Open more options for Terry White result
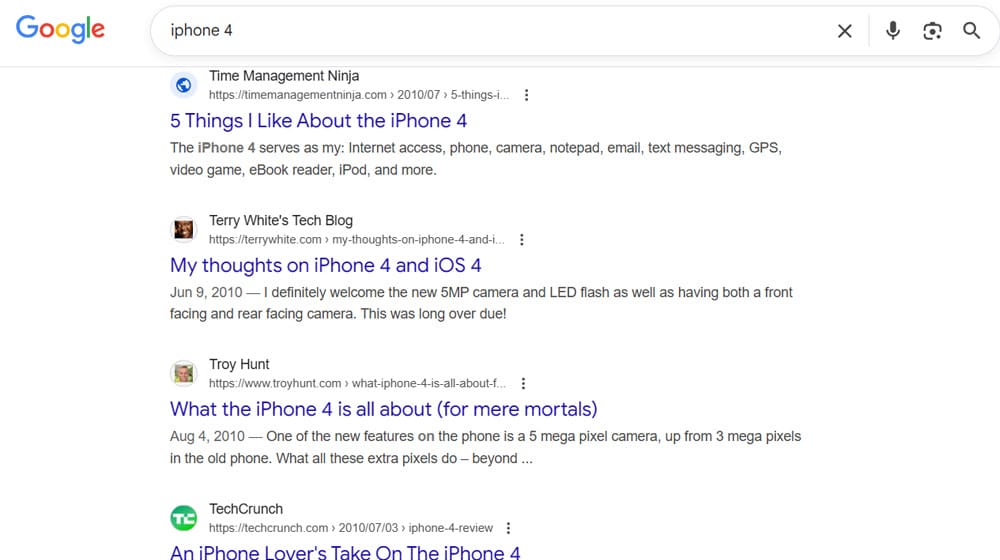The height and width of the screenshot is (560, 1000). pyautogui.click(x=522, y=240)
